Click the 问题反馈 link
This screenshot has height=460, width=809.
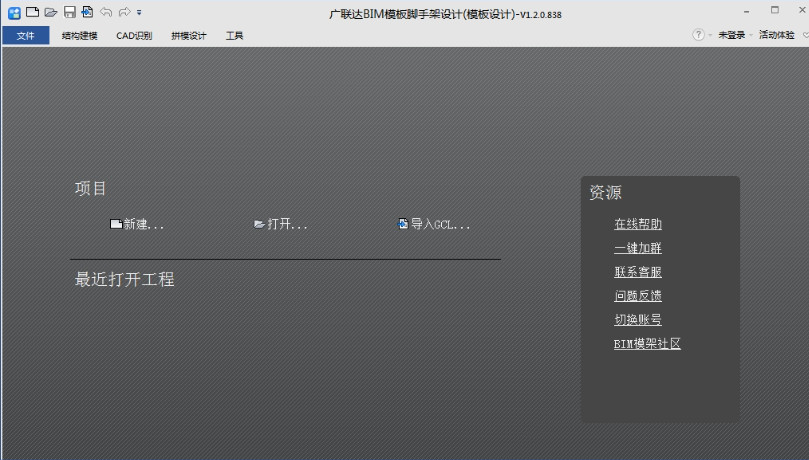(638, 295)
